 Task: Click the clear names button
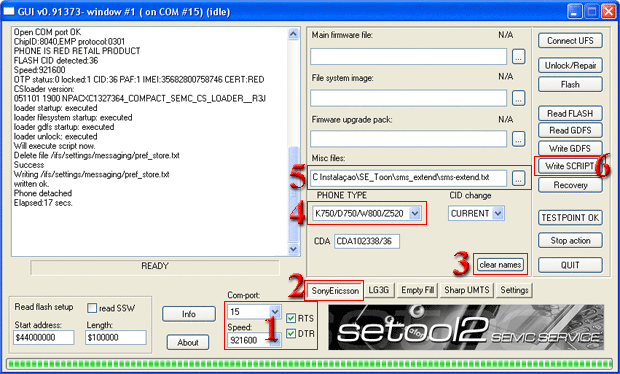[500, 264]
